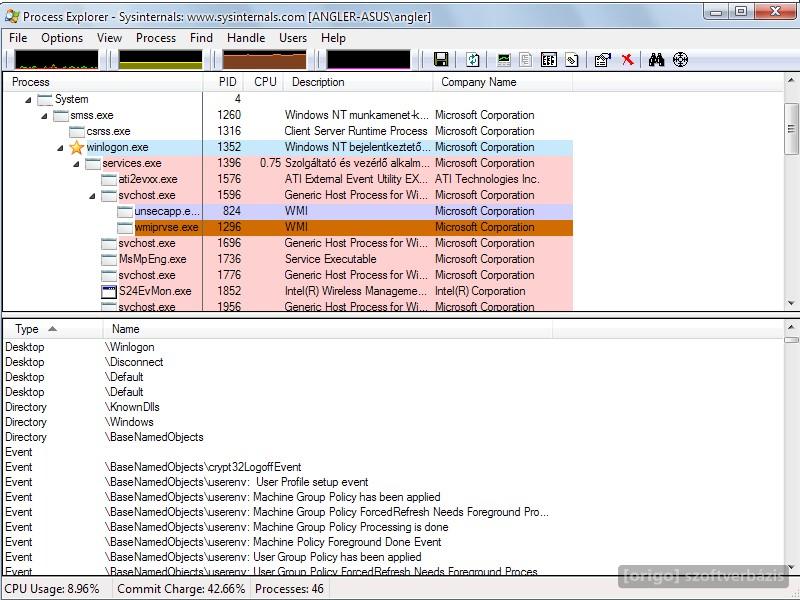
Task: Open the Help menu
Action: click(x=333, y=38)
